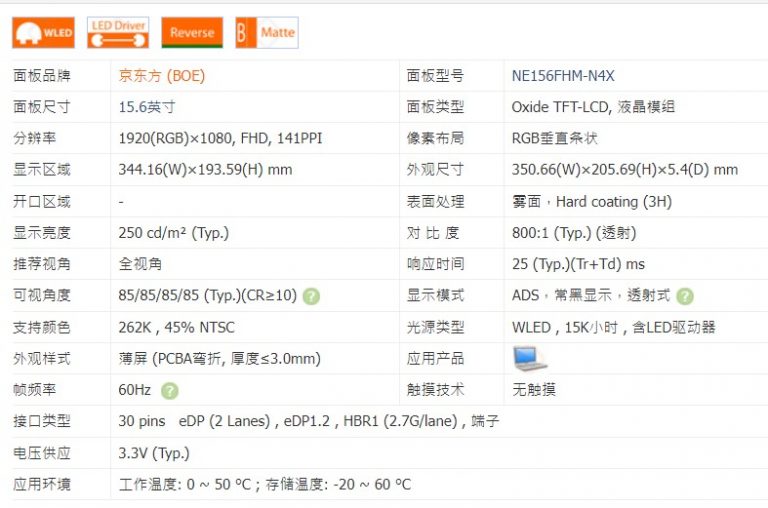Click the Matte surface badge icon

pos(267,32)
